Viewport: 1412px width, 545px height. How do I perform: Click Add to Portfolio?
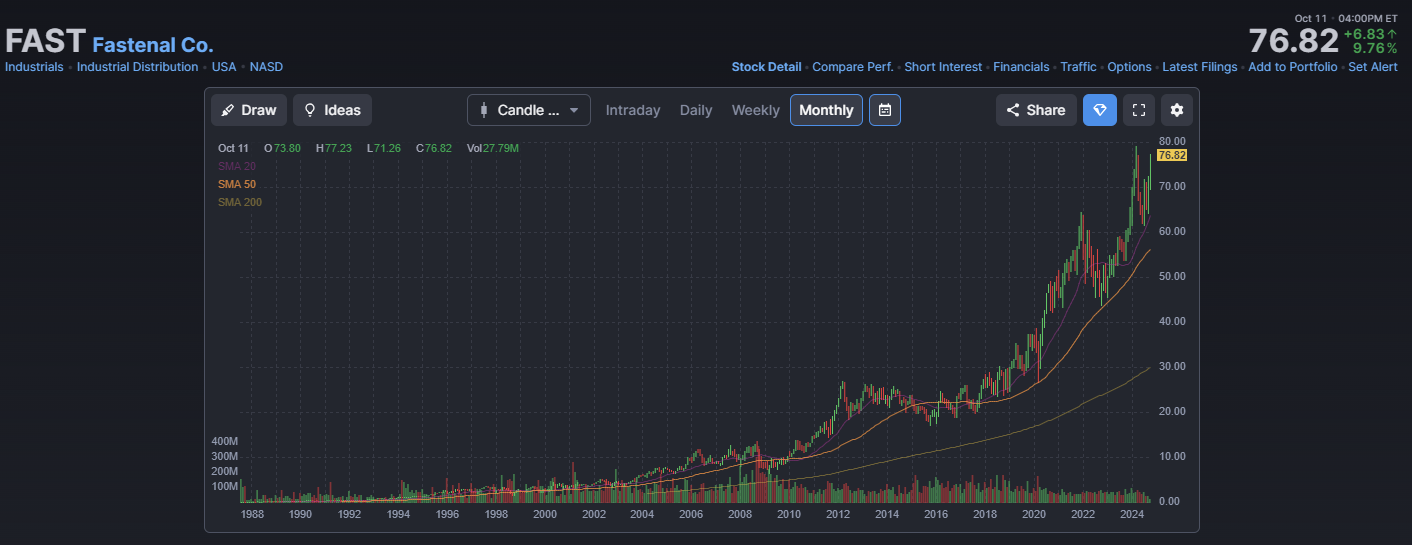tap(1292, 67)
